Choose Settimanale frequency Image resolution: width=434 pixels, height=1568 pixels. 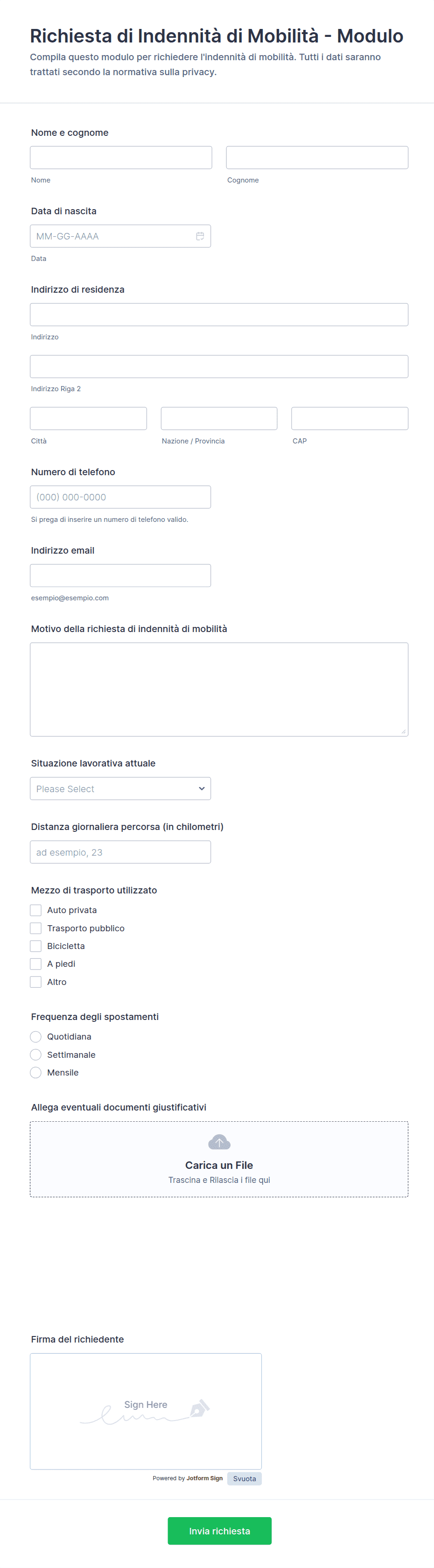pyautogui.click(x=36, y=1054)
